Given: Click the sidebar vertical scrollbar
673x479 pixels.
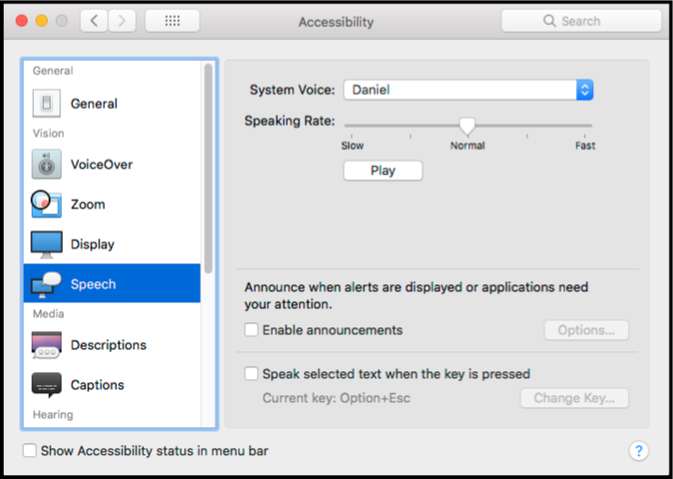Looking at the screenshot, I should point(209,168).
